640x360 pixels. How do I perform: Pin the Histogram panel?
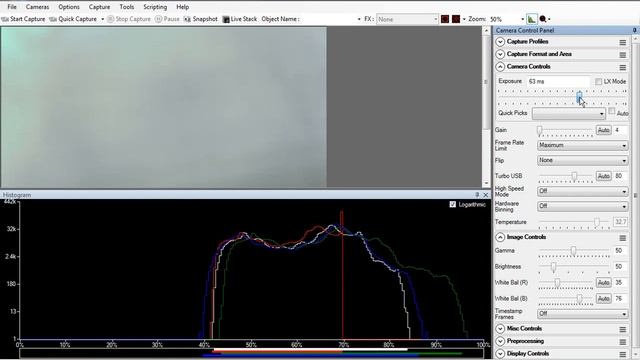[x=477, y=195]
